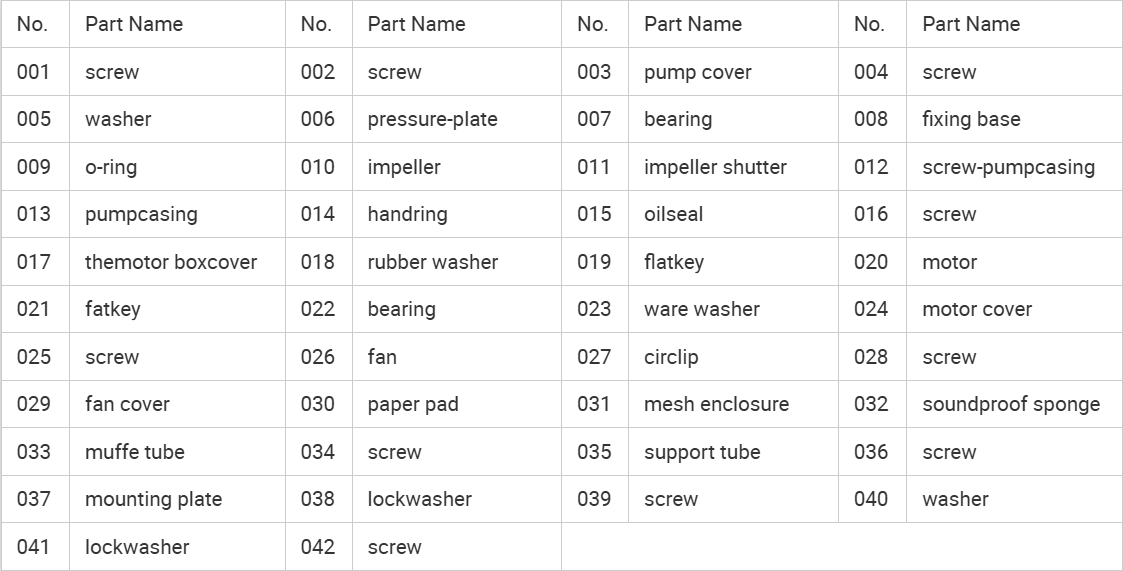The height and width of the screenshot is (571, 1123).
Task: Click the 'mesh enclosure' cell
Action: 716,404
